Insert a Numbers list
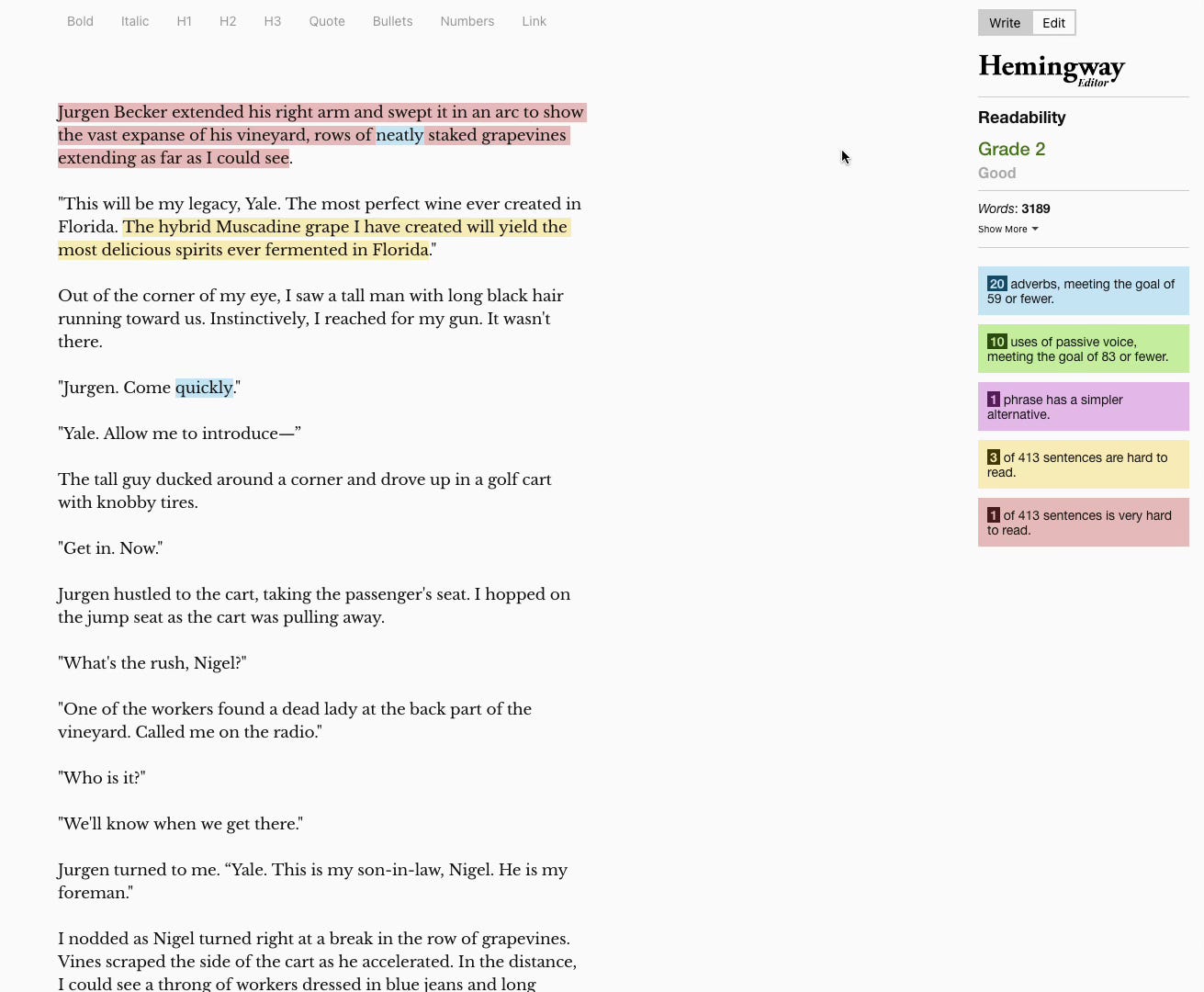The image size is (1204, 992). (467, 21)
